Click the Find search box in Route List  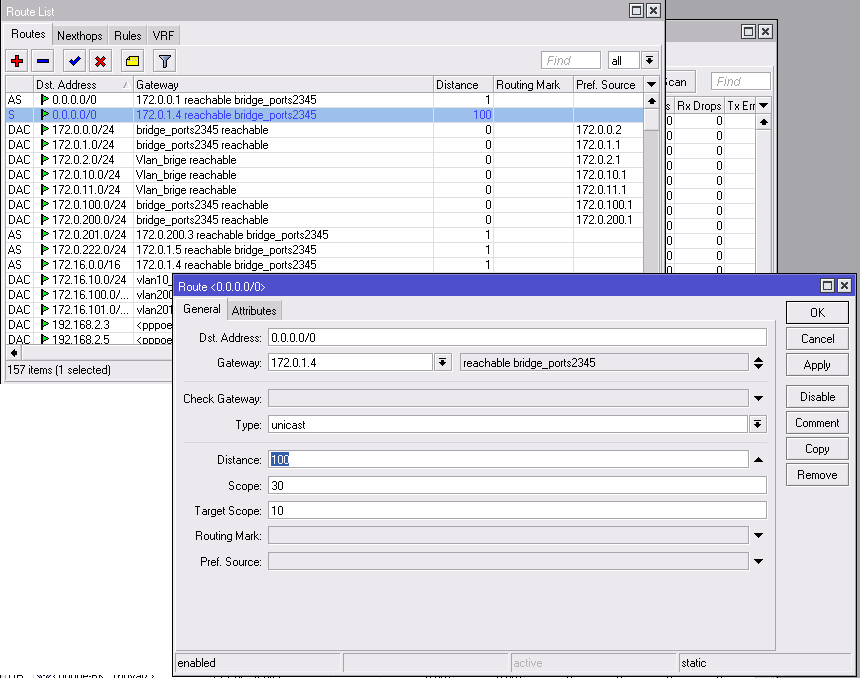570,61
